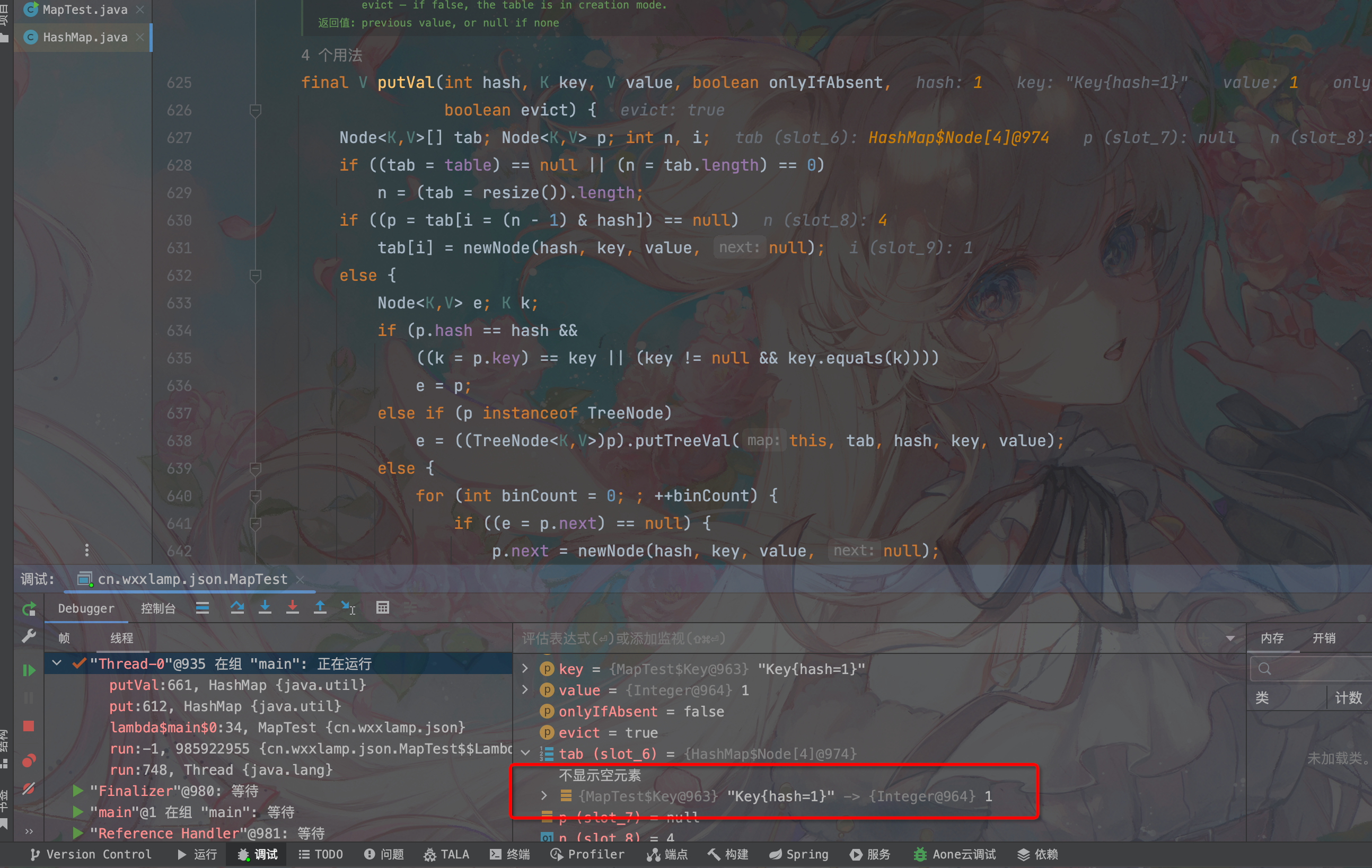Select the put:612 HashMap stack frame

click(224, 706)
